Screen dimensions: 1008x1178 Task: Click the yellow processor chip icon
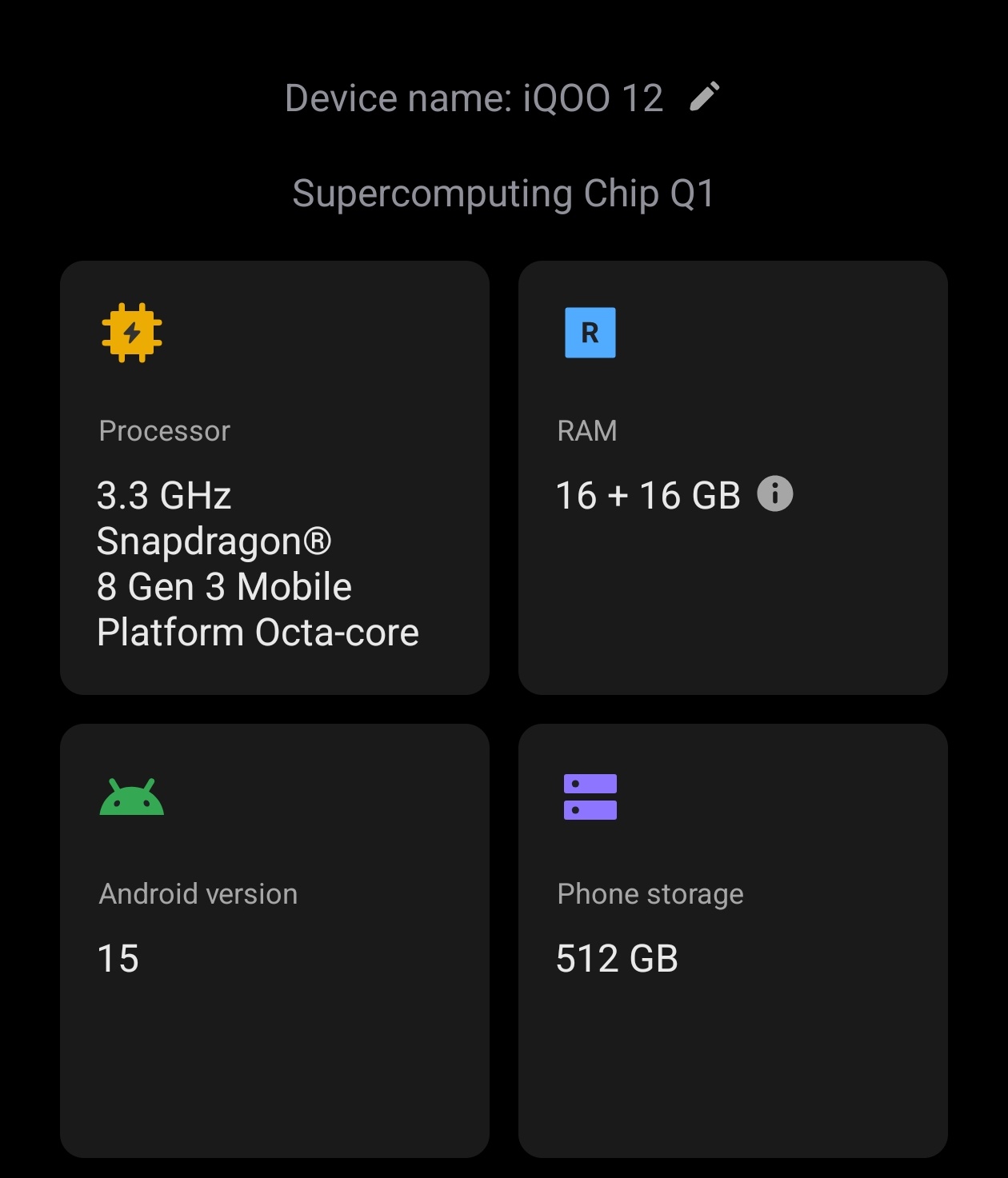click(132, 333)
